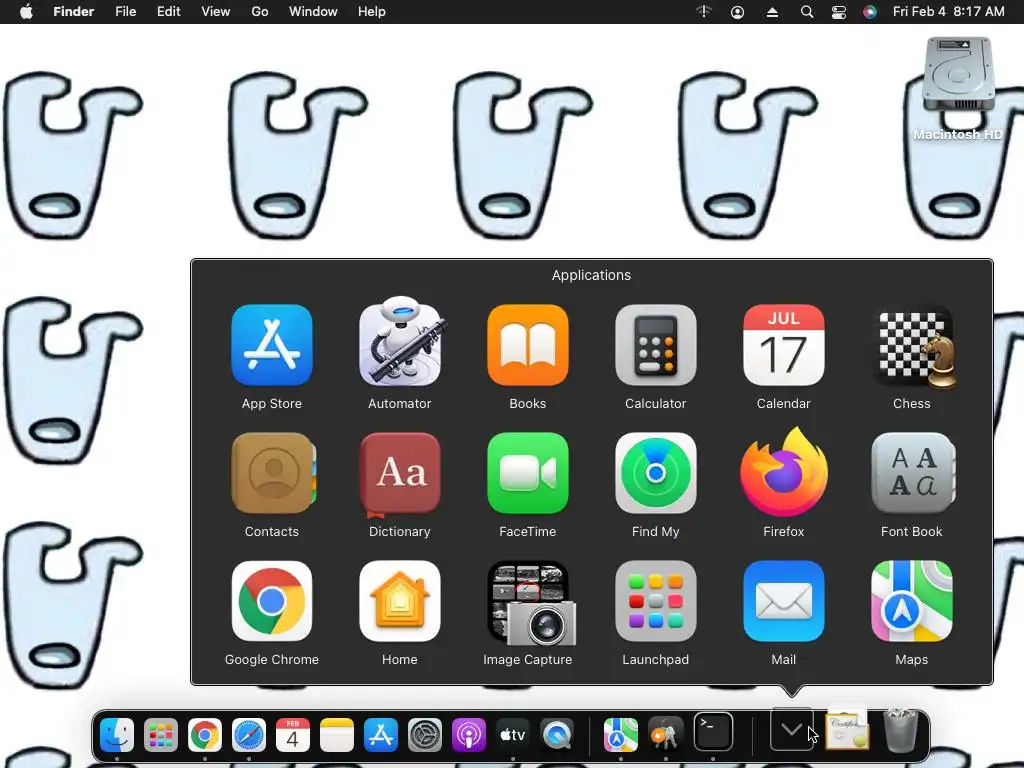The image size is (1024, 768).
Task: Open the Edit menu
Action: 168,12
